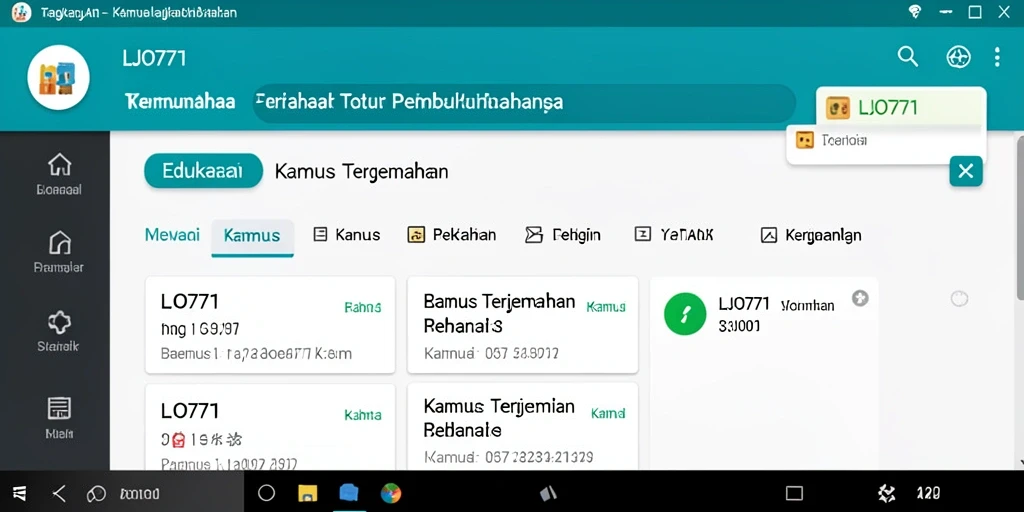Close the popup with teal X button
The image size is (1024, 512).
(966, 172)
